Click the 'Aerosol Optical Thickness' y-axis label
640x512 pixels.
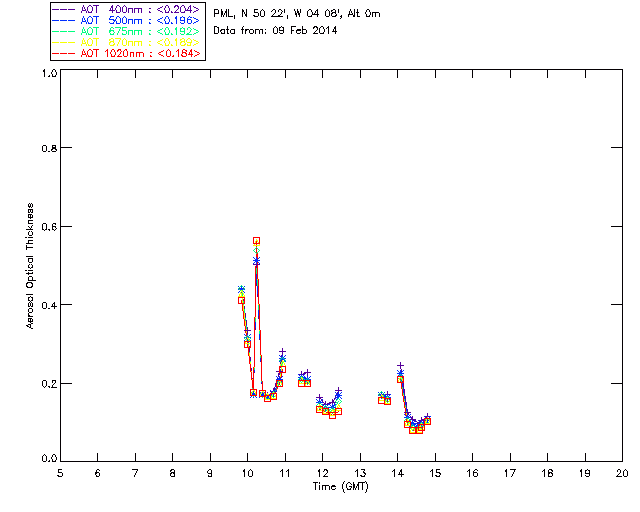point(30,266)
